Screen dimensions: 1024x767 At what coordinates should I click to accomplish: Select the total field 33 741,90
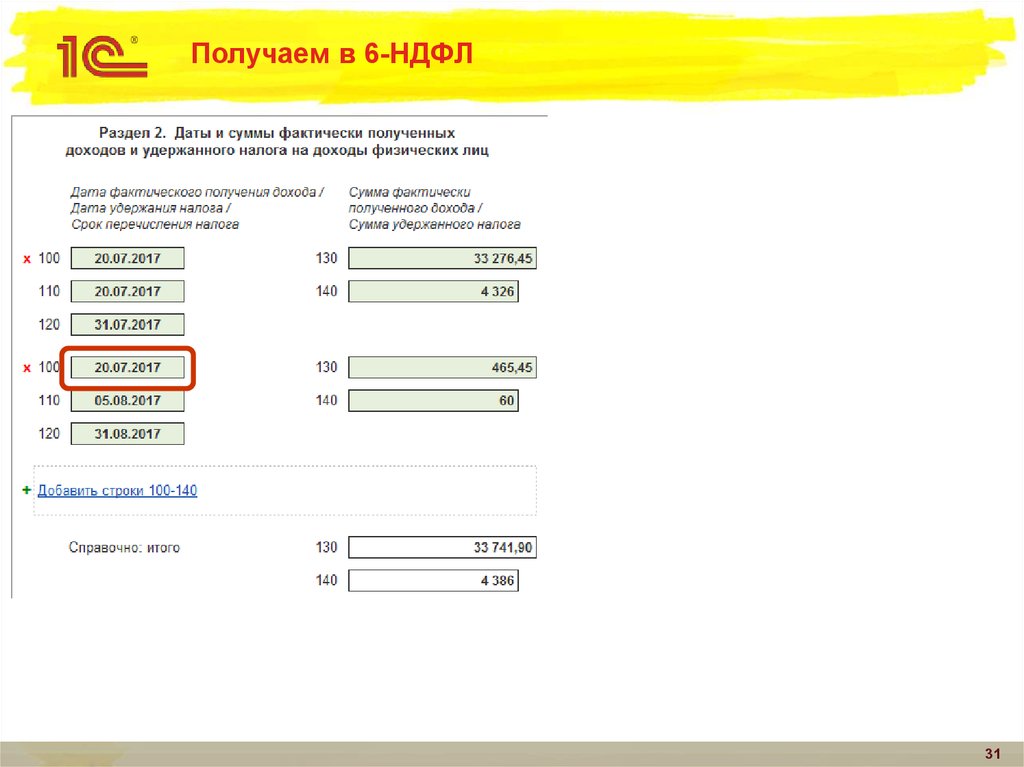click(x=441, y=547)
